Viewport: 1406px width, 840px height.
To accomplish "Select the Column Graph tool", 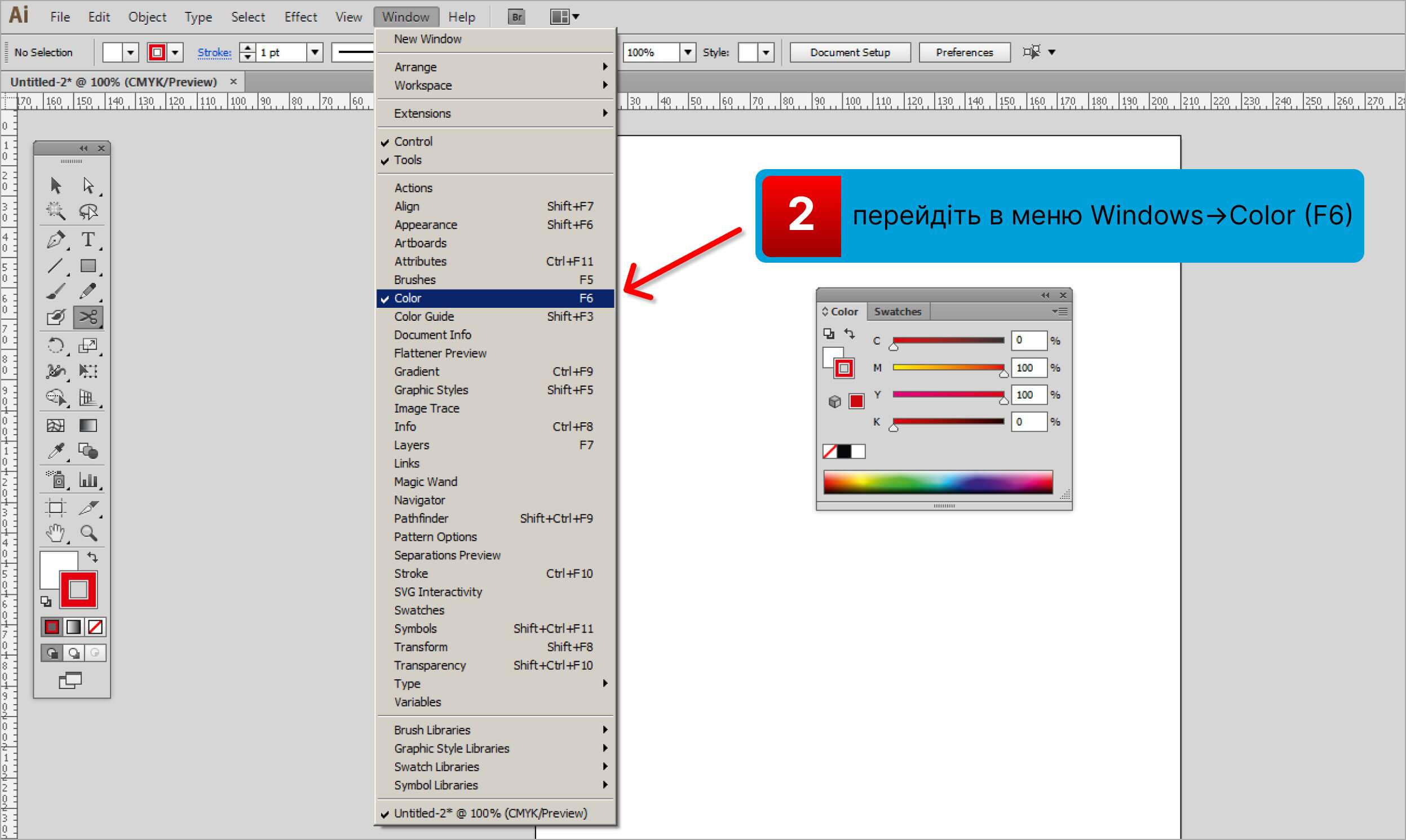I will [89, 479].
